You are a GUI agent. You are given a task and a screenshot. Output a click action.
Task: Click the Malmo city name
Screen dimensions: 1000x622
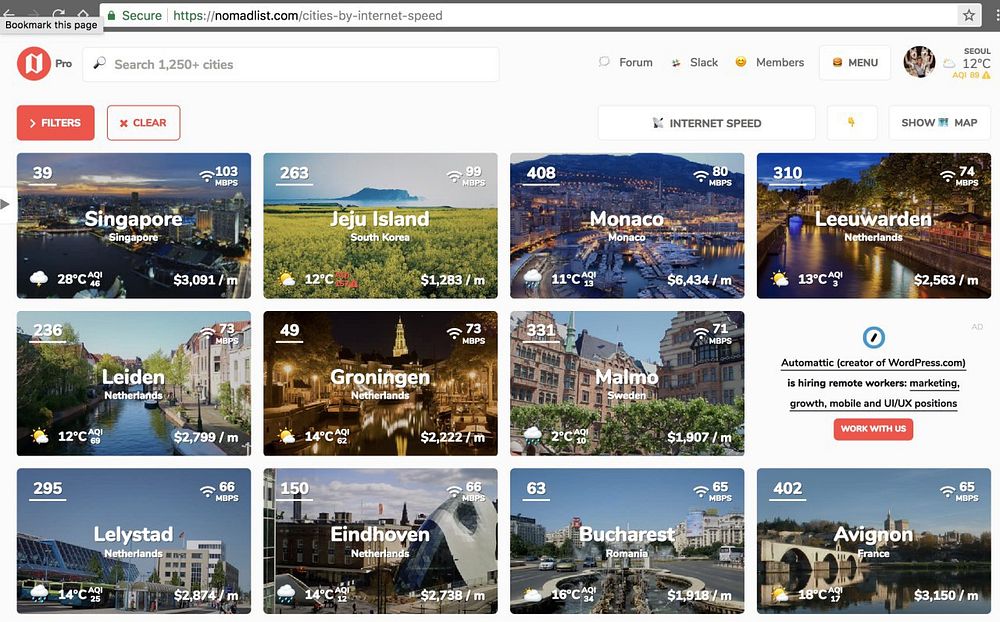(x=627, y=377)
